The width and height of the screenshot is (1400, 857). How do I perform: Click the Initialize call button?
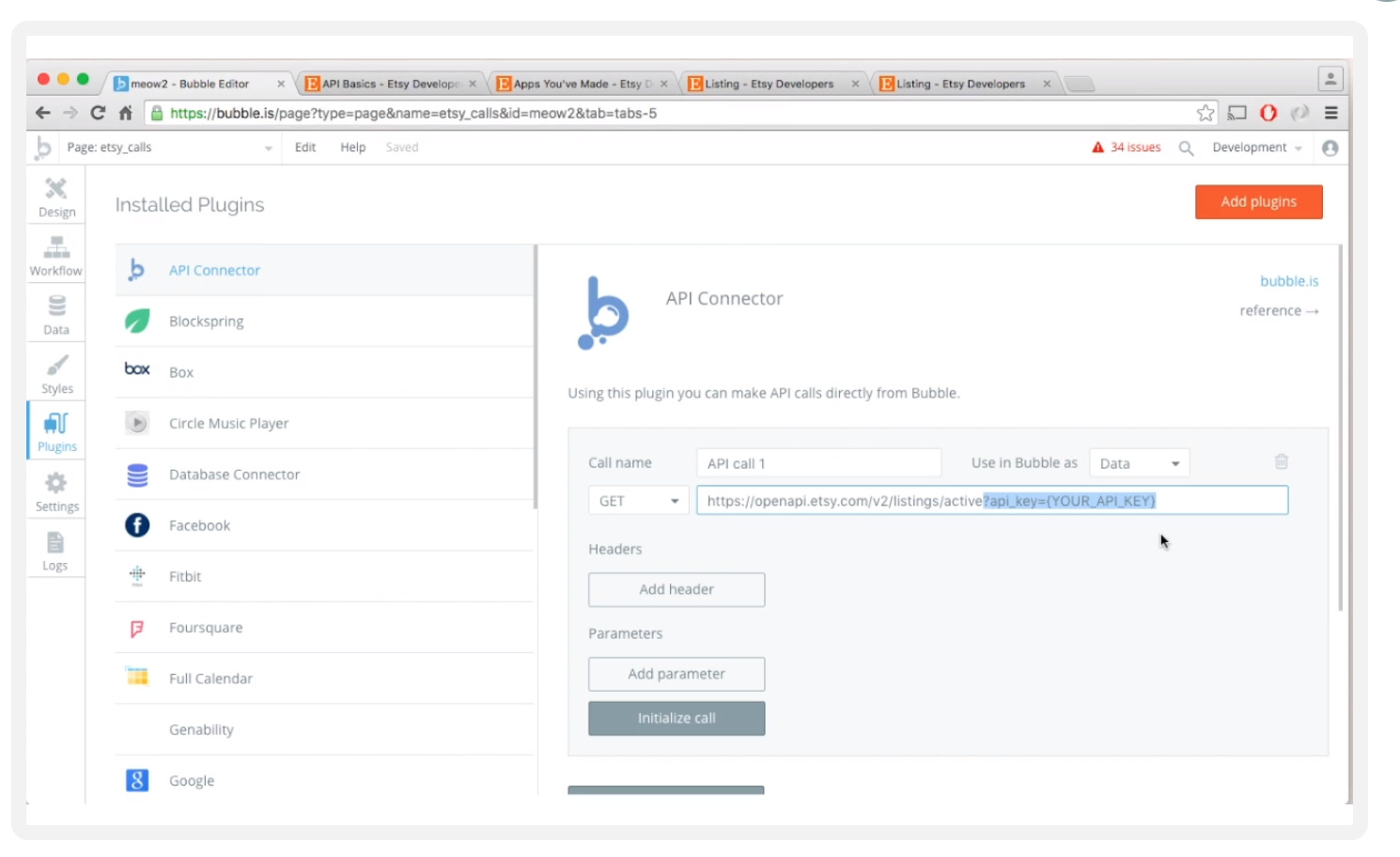tap(677, 718)
